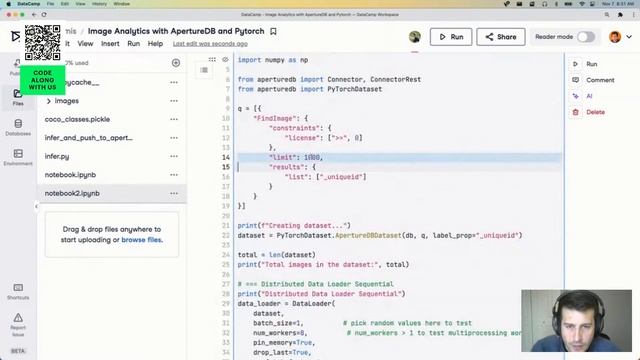The height and width of the screenshot is (360, 640).
Task: Open the table of contents icon
Action: click(204, 70)
